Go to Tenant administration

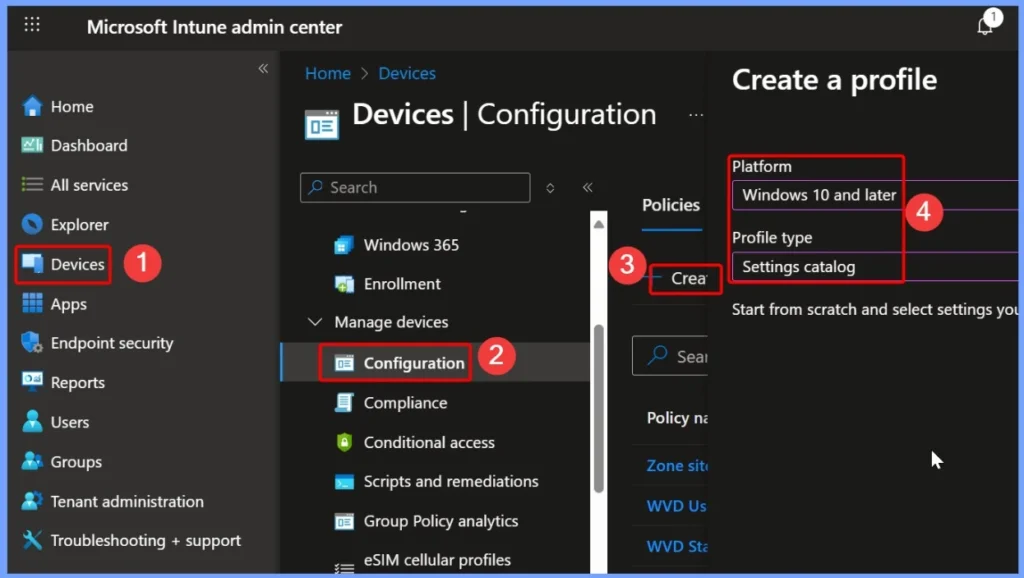coord(126,502)
